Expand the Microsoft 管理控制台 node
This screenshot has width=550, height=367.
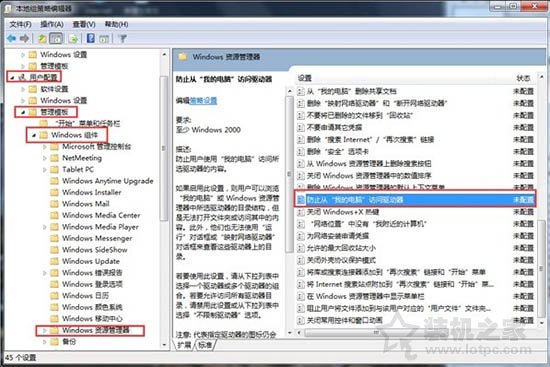click(45, 147)
